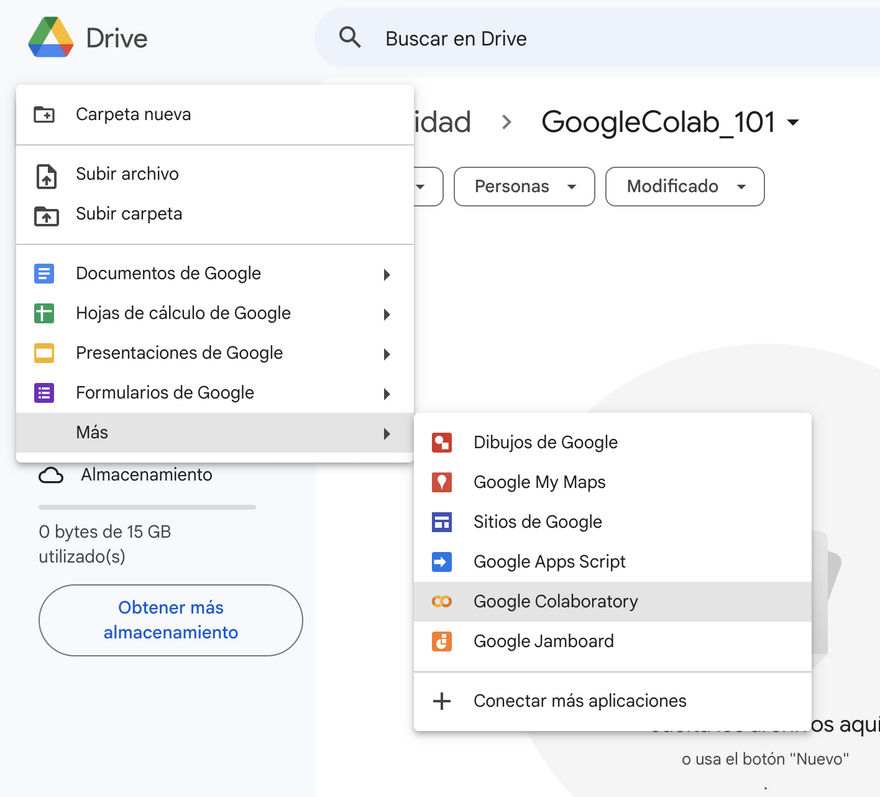
Task: Click the Google My Maps pin icon
Action: 442,482
